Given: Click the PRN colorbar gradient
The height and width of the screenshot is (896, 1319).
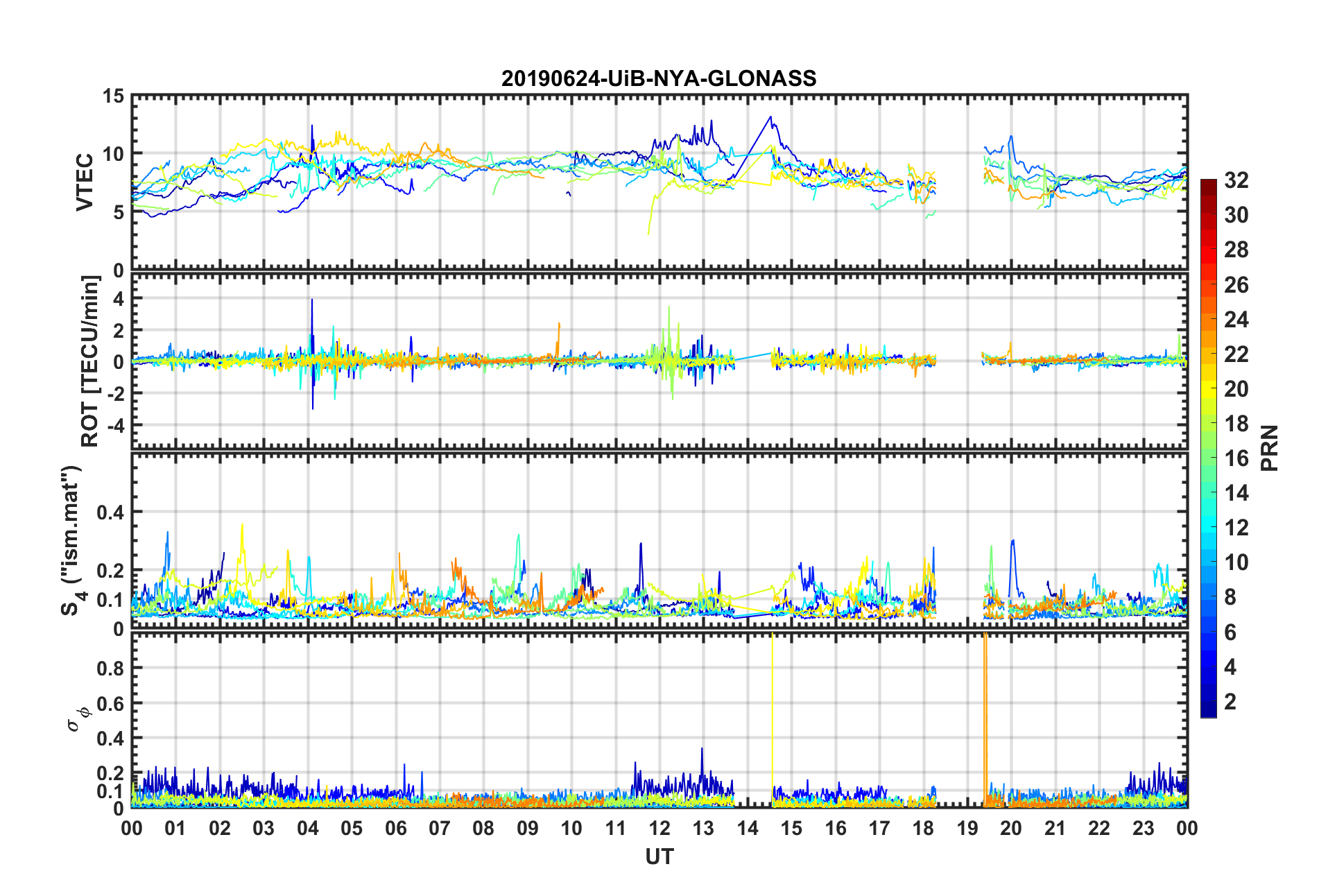Looking at the screenshot, I should pos(1208,448).
